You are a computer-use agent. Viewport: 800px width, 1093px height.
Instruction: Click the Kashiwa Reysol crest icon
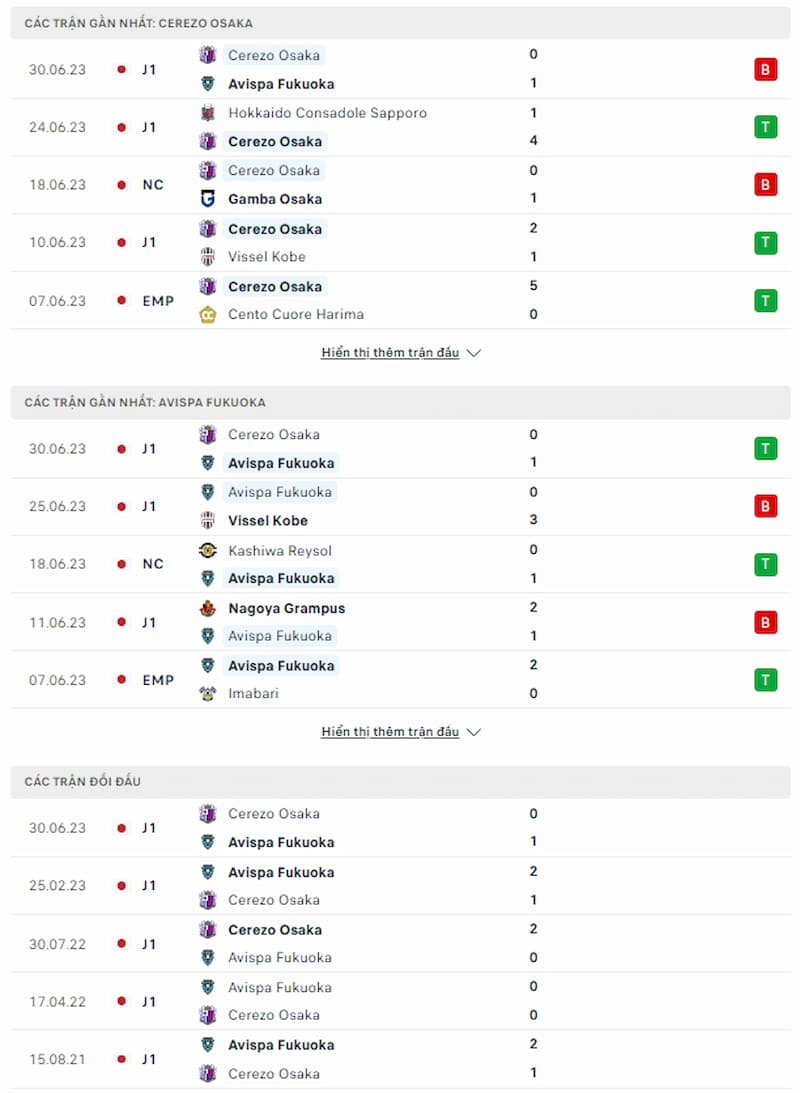[x=208, y=551]
